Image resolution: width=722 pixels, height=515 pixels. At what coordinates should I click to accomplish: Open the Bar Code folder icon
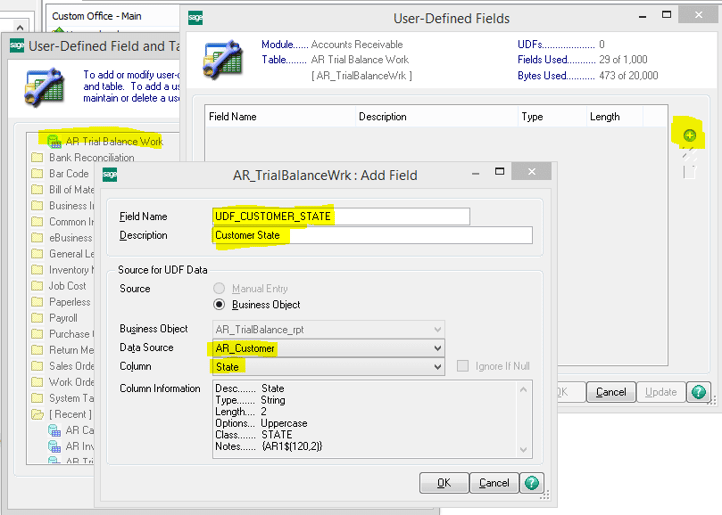[x=37, y=173]
